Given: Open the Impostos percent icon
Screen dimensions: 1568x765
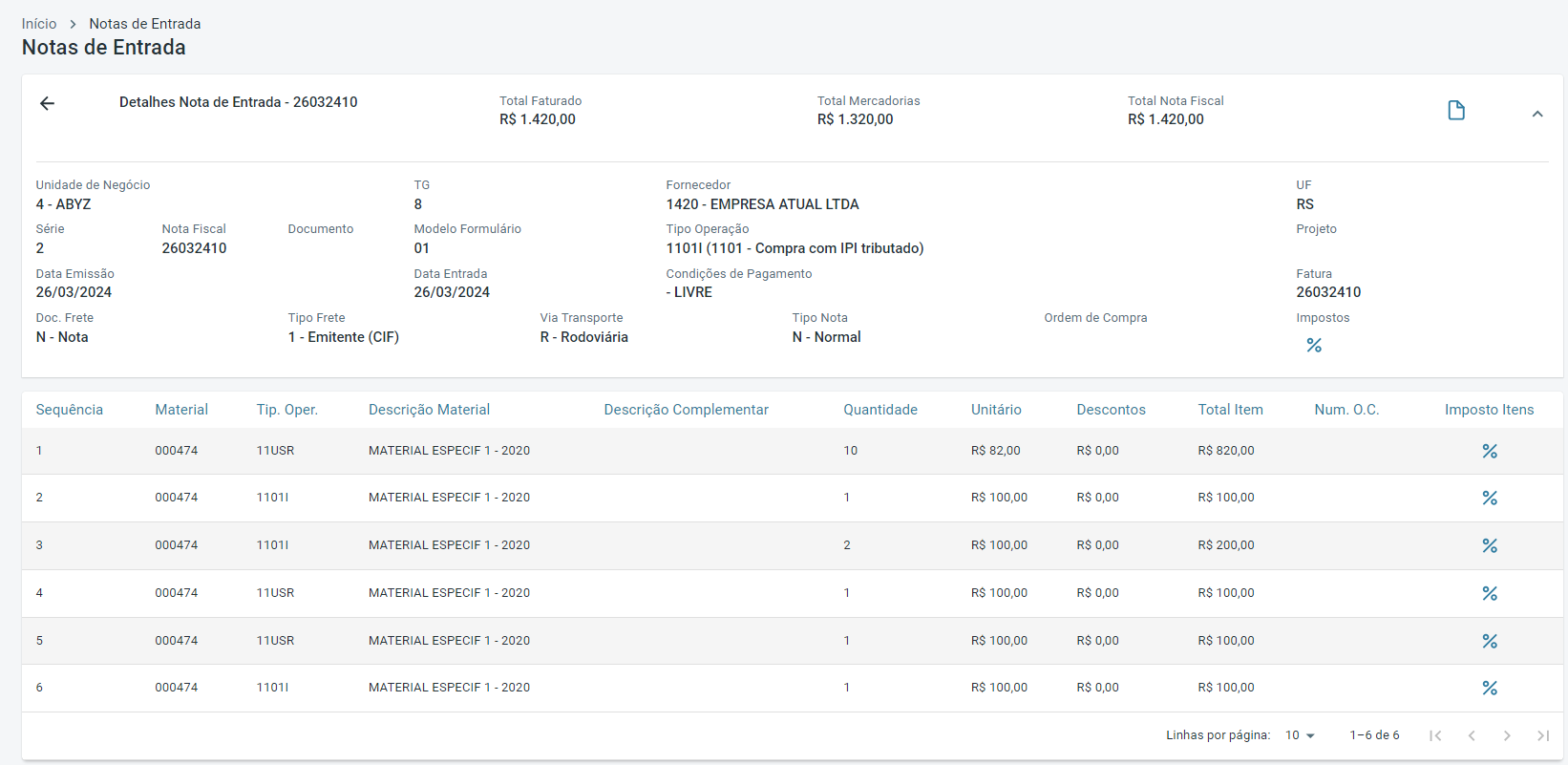Looking at the screenshot, I should 1314,345.
